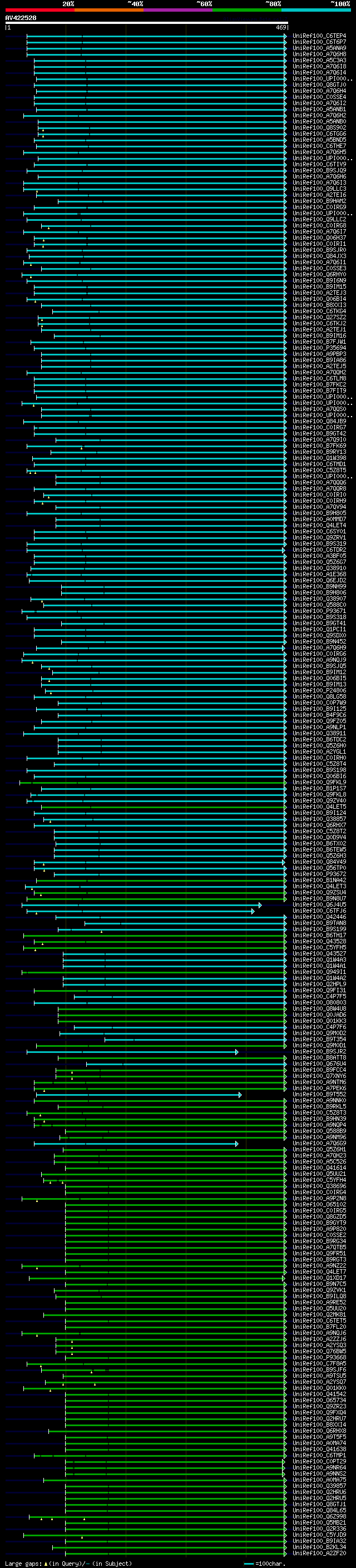Click hit label UniRef100_Q8S9Q2
The width and height of the screenshot is (356, 1568).
point(319,128)
